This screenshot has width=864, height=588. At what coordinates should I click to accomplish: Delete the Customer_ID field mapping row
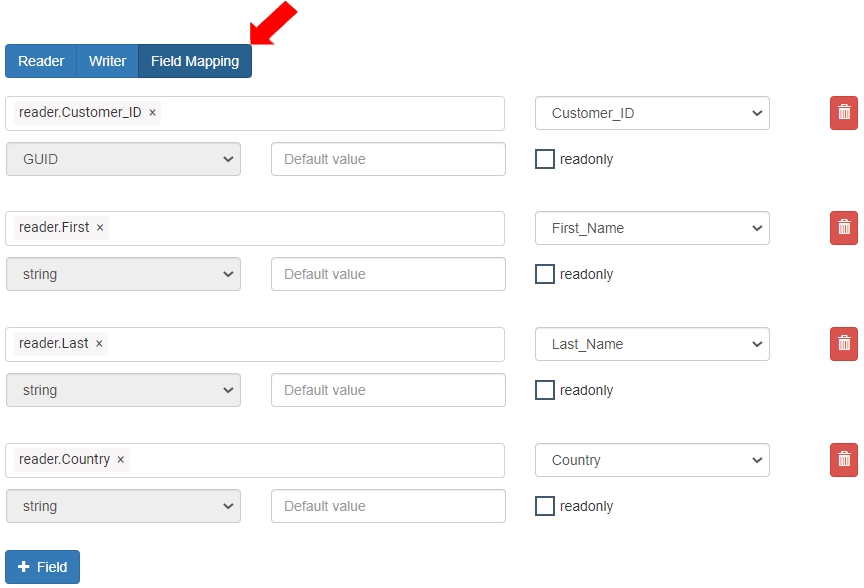point(843,113)
